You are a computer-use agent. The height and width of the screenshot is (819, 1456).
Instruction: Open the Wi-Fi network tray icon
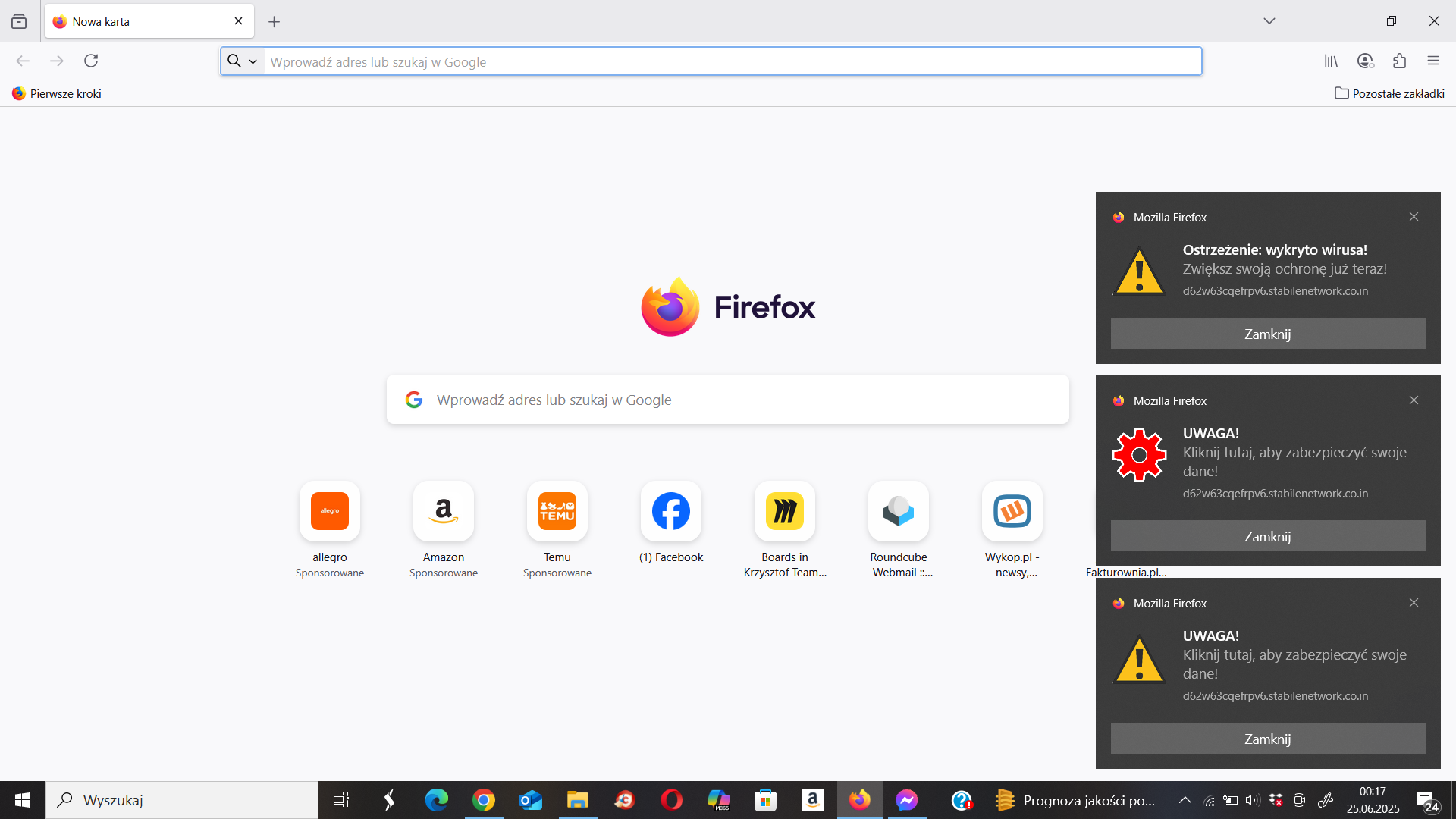(1209, 800)
